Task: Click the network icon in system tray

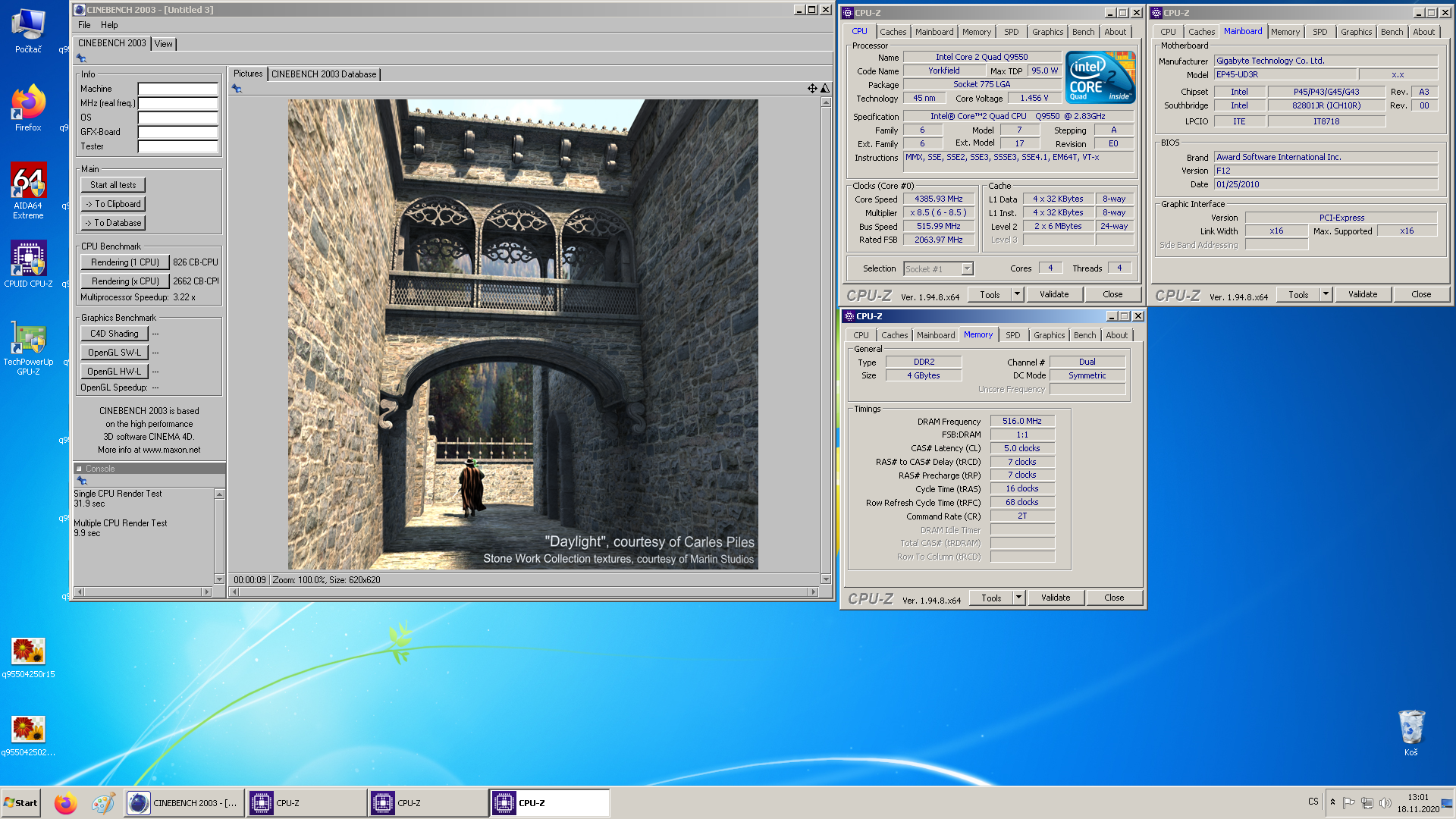Action: coord(1367,803)
